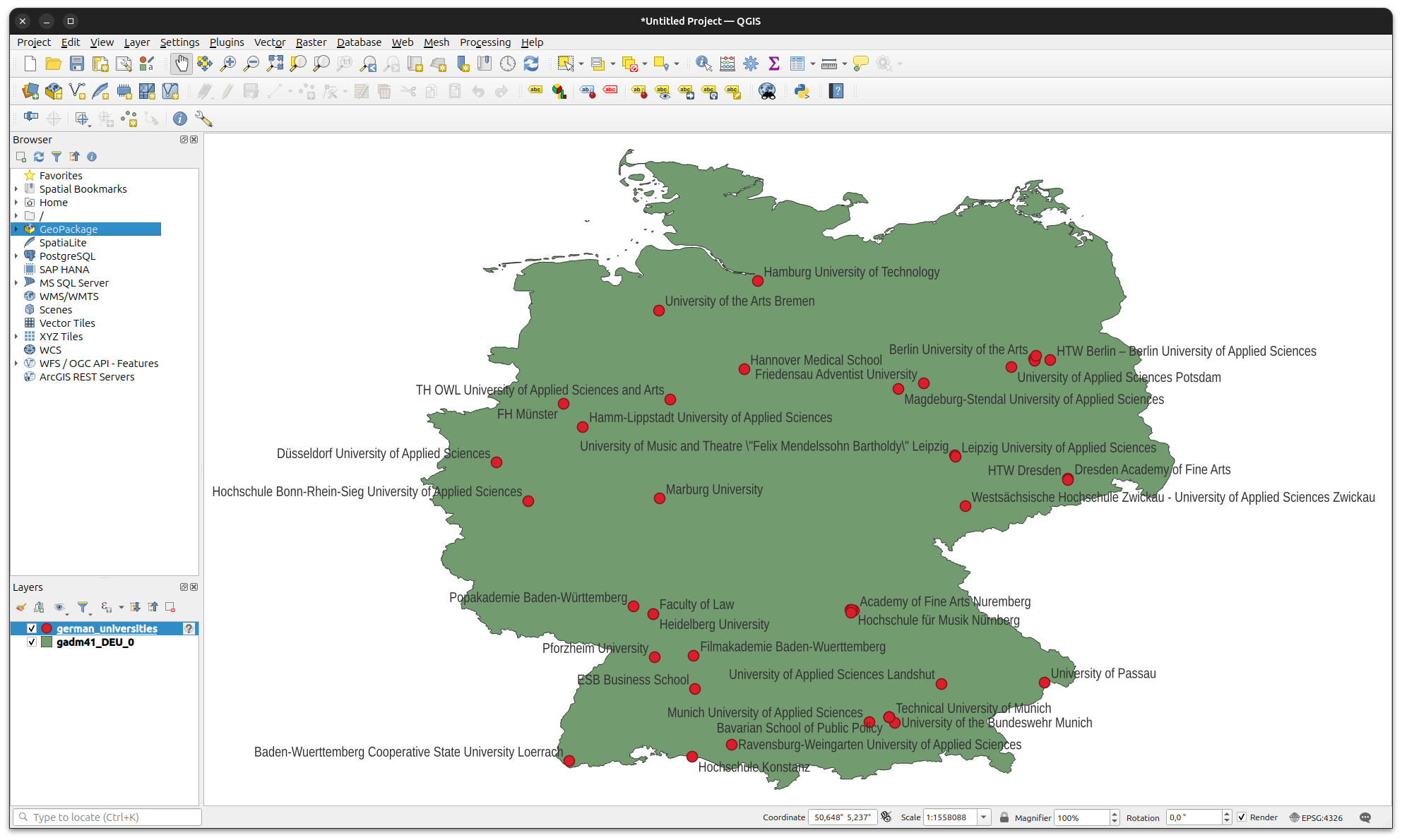Expand the Home tree node
The width and height of the screenshot is (1402, 840).
(16, 203)
